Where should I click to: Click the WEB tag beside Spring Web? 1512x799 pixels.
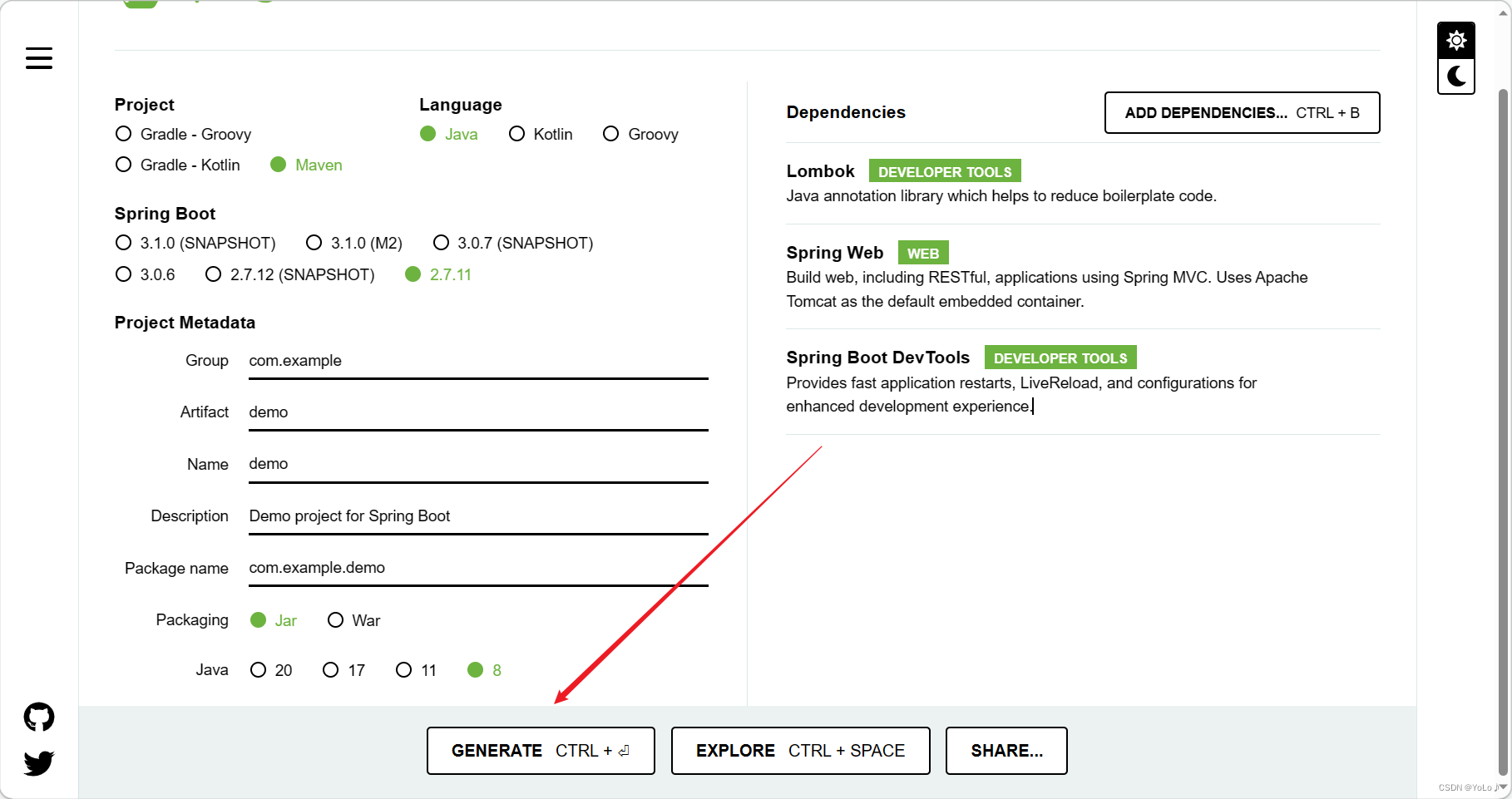(x=923, y=253)
